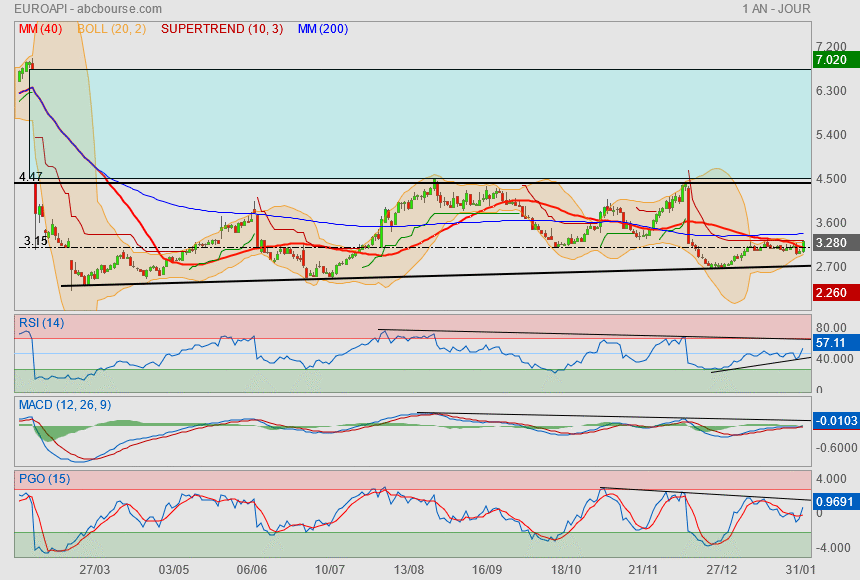This screenshot has height=580, width=860.
Task: Select the MM (200) indicator legend
Action: click(x=323, y=29)
